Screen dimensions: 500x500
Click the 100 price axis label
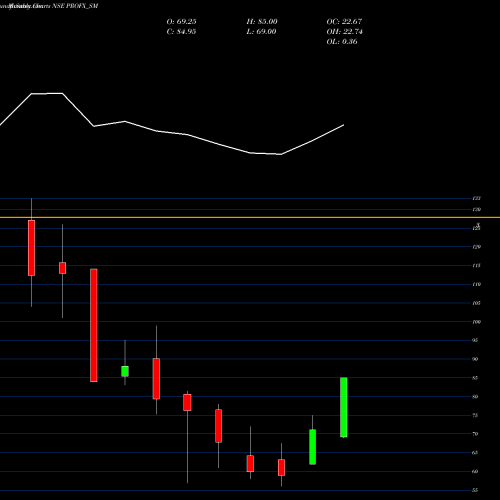pyautogui.click(x=476, y=322)
